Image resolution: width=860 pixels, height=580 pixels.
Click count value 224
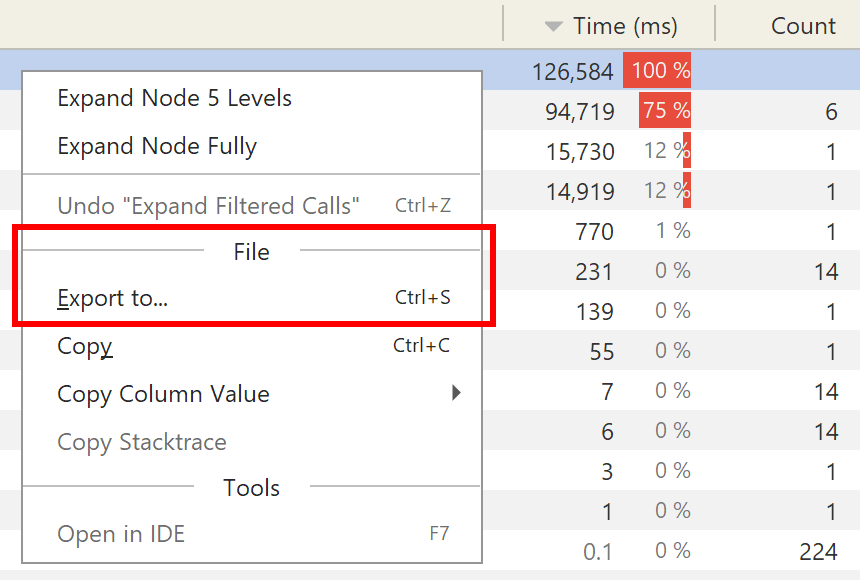[x=818, y=551]
